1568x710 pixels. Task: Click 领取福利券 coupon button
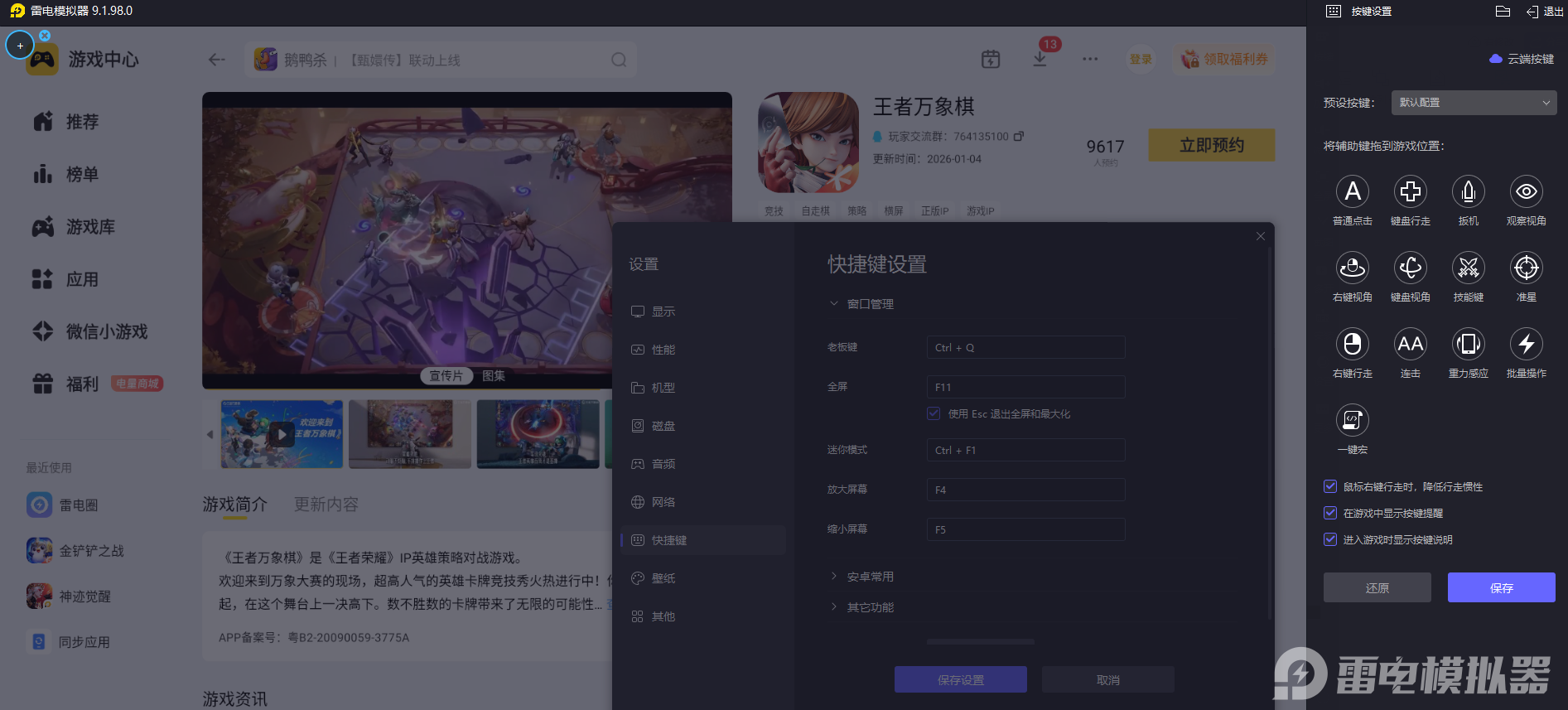point(1224,59)
